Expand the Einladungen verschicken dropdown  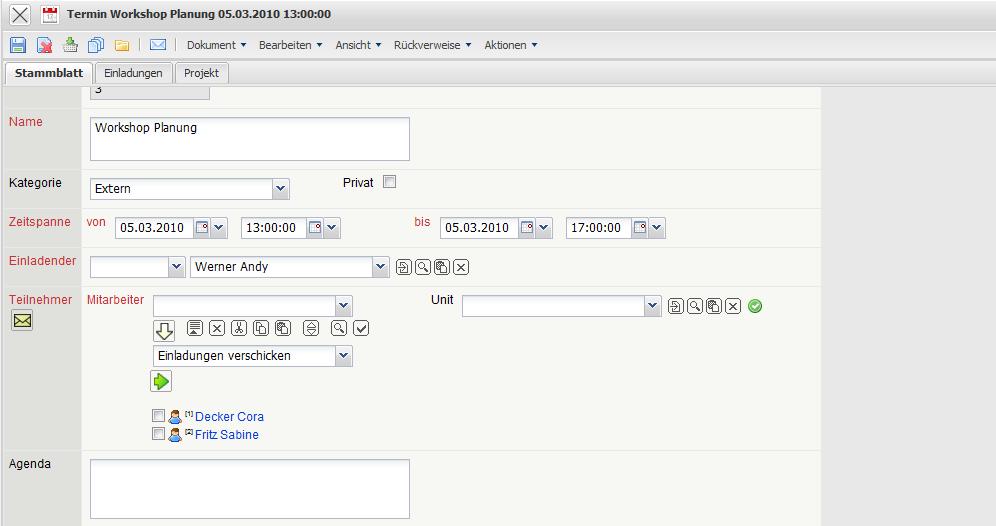(x=344, y=356)
